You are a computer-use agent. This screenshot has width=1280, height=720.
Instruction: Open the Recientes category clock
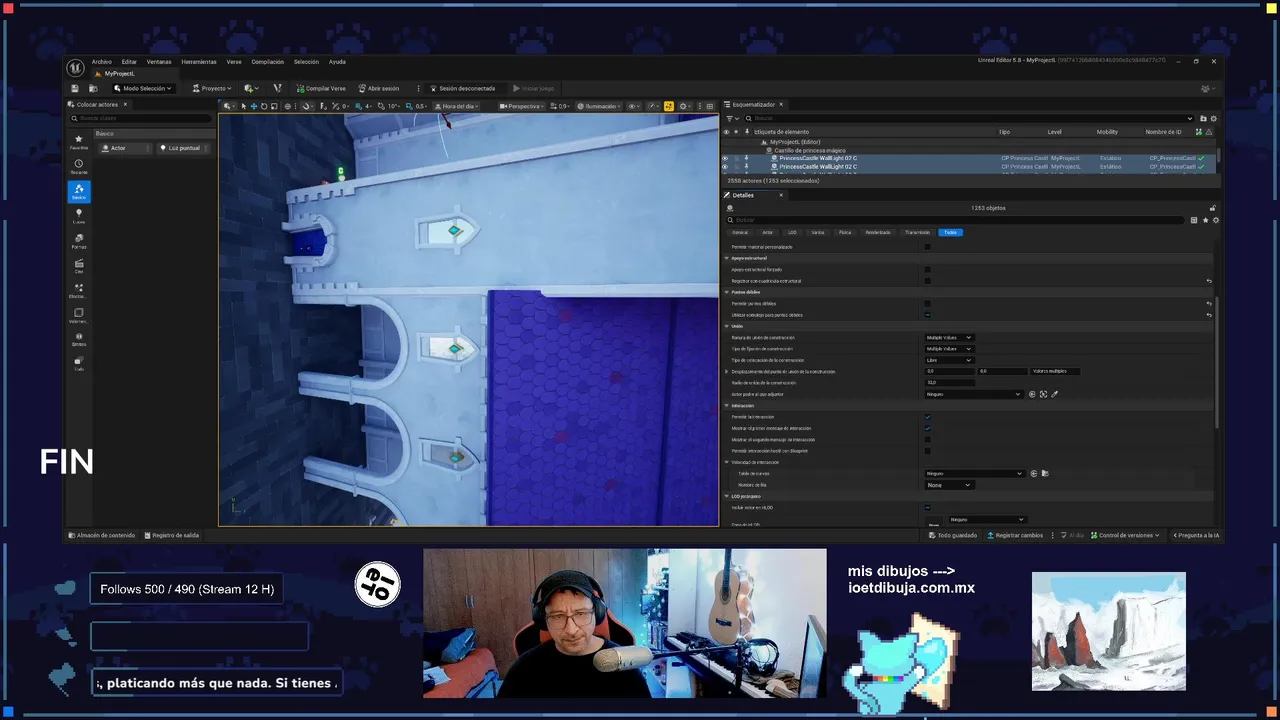click(79, 166)
